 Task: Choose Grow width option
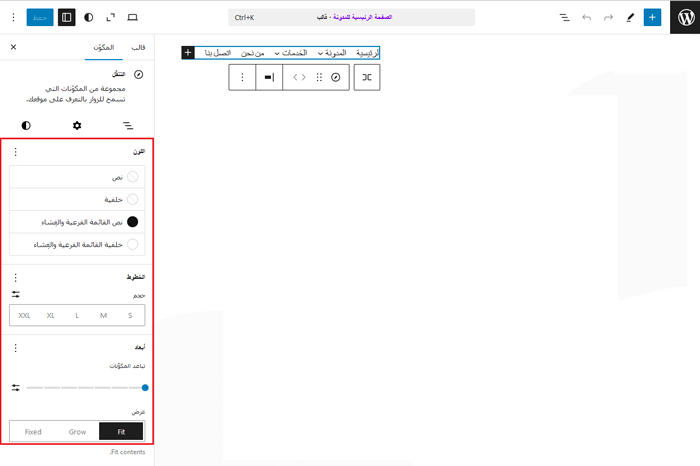(77, 432)
